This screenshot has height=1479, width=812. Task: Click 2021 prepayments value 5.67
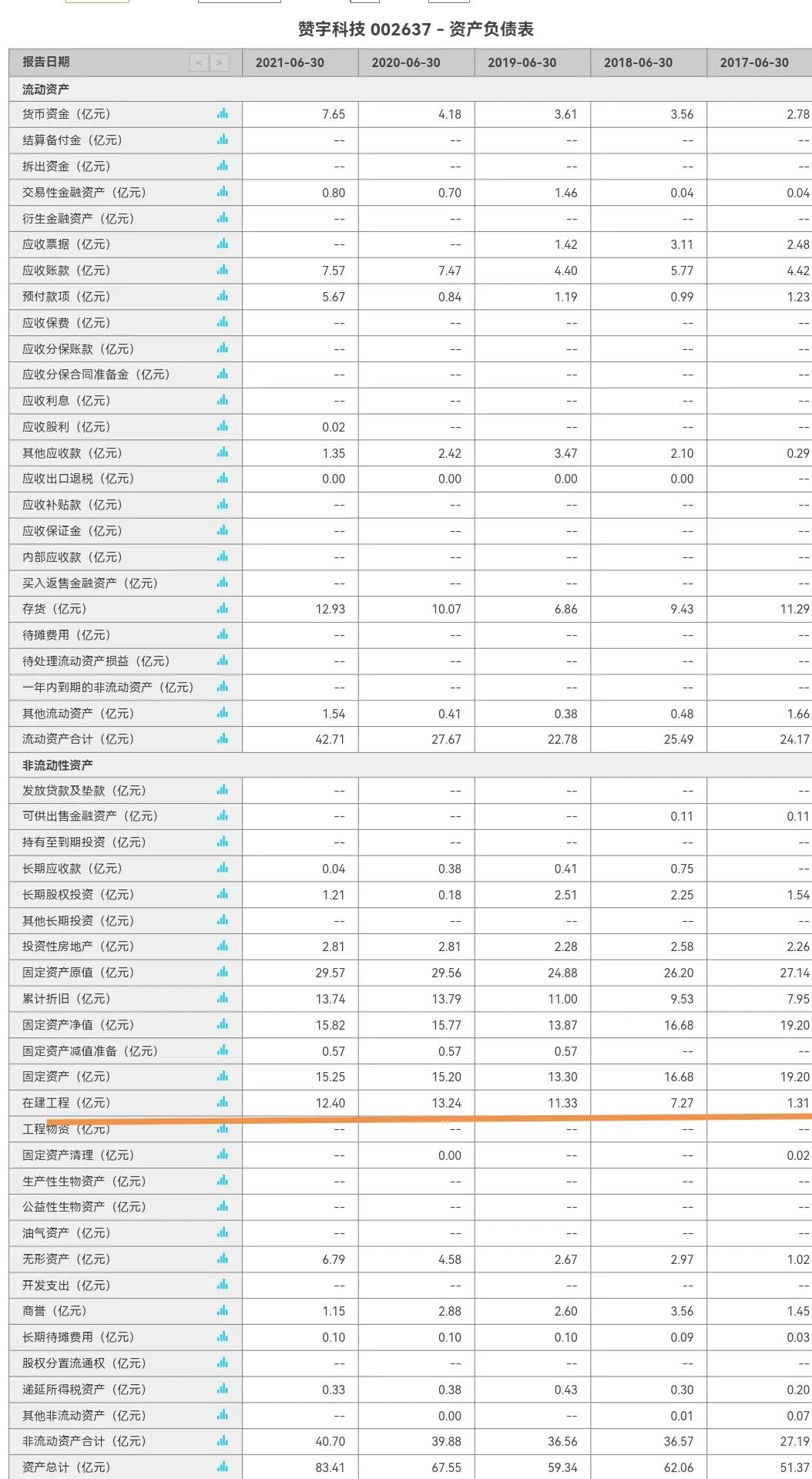(x=334, y=297)
